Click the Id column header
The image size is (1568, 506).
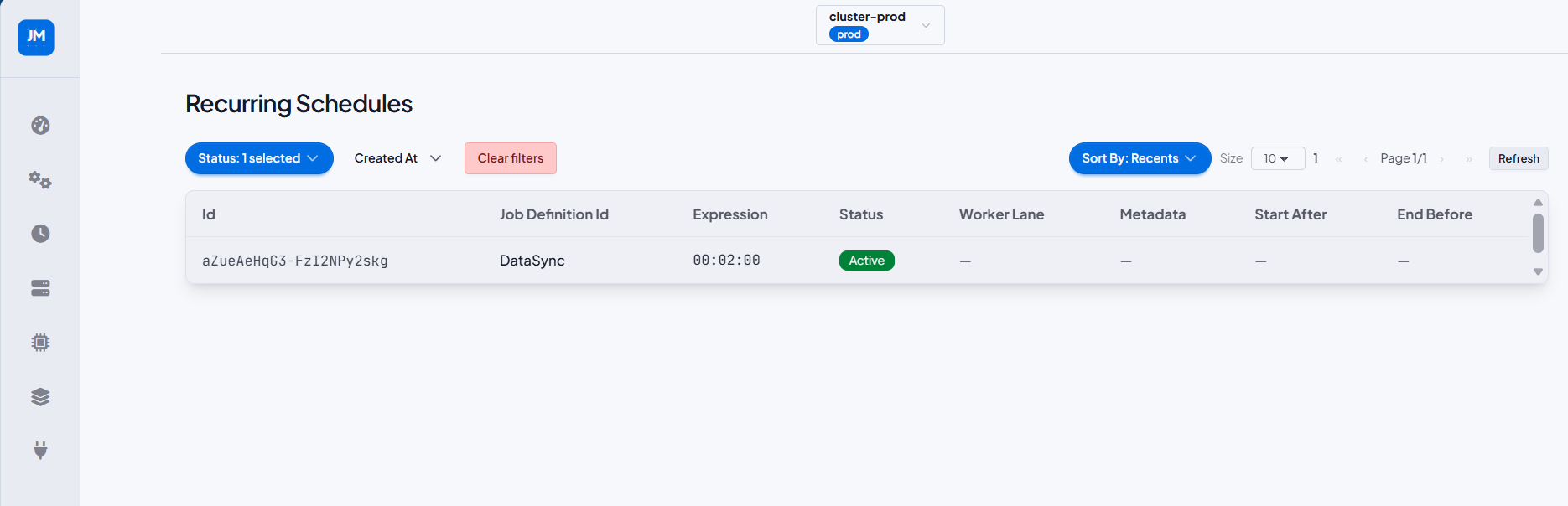[x=209, y=214]
